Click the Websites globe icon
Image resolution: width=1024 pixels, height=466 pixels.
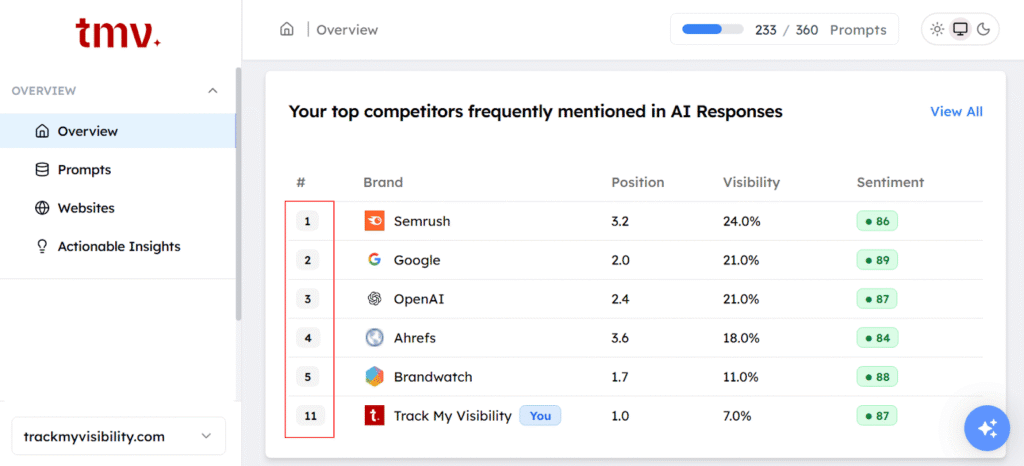(42, 208)
